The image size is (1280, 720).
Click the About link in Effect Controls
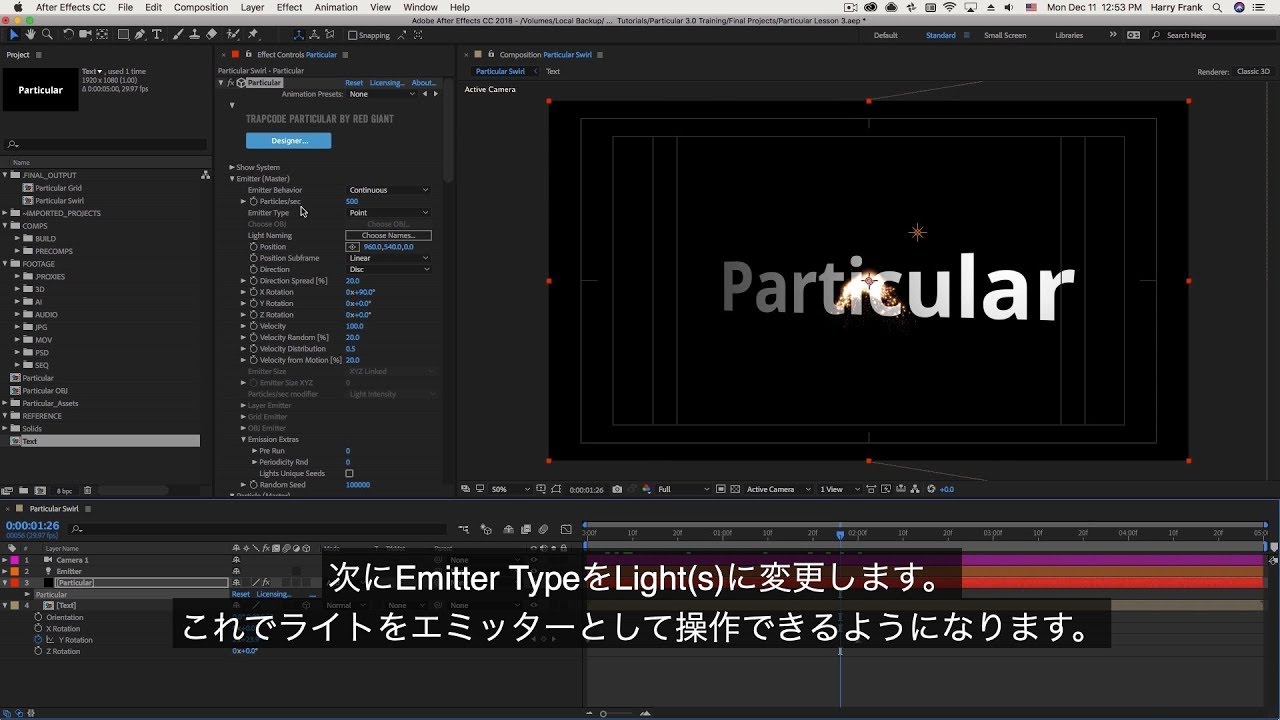[x=424, y=83]
